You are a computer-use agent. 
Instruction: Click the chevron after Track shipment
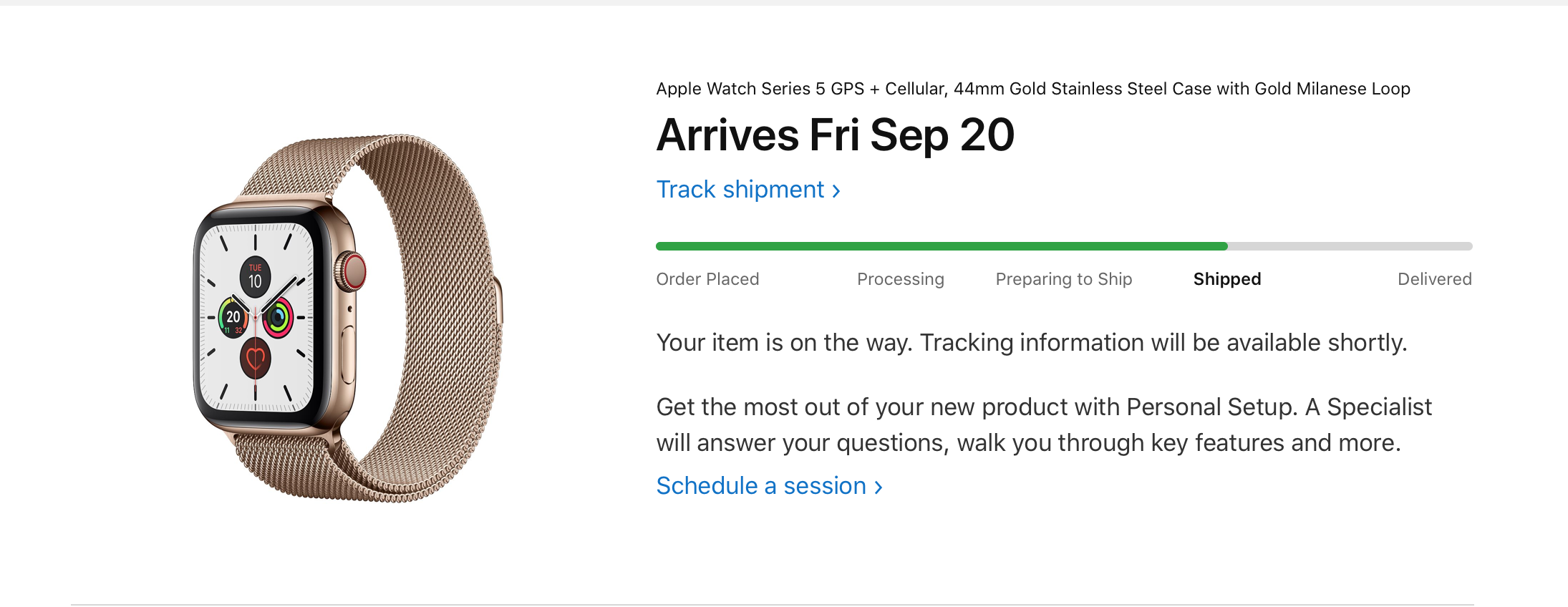click(x=836, y=191)
